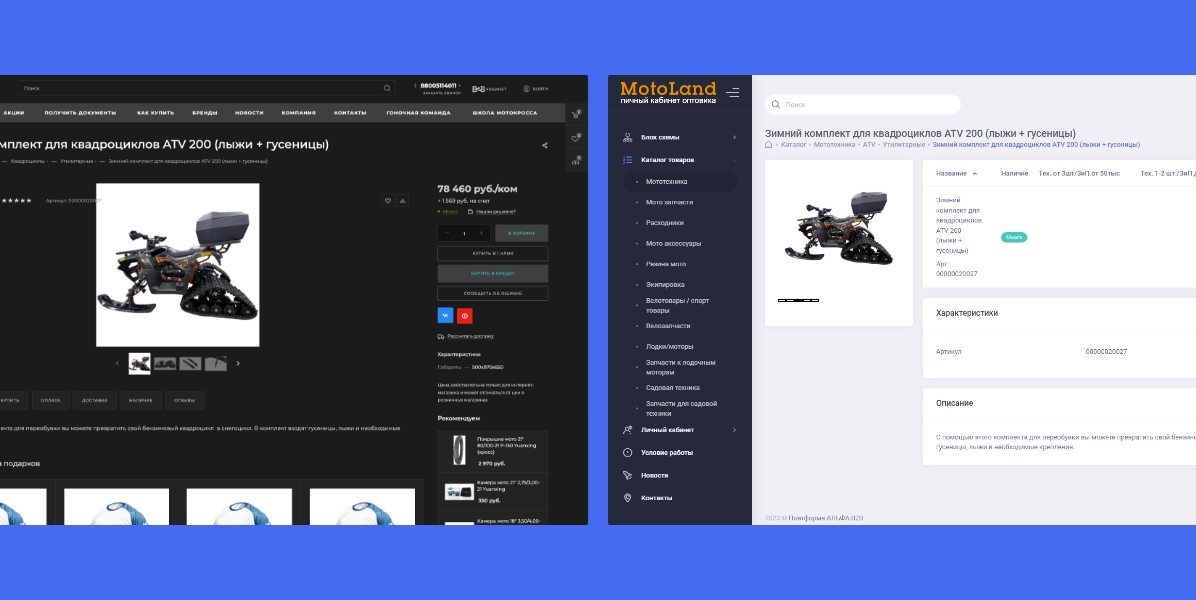Click the home icon in the cabinet breadcrumb
This screenshot has width=1196, height=600.
click(769, 144)
